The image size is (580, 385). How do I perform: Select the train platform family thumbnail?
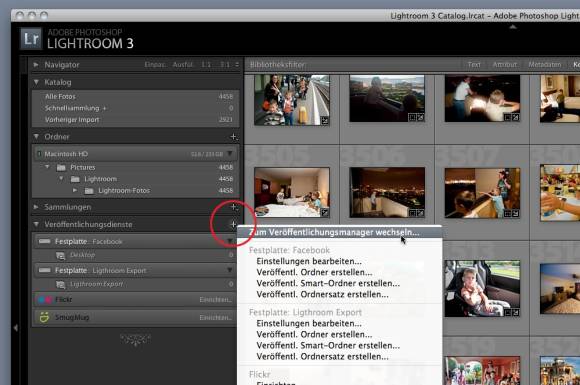coord(292,100)
